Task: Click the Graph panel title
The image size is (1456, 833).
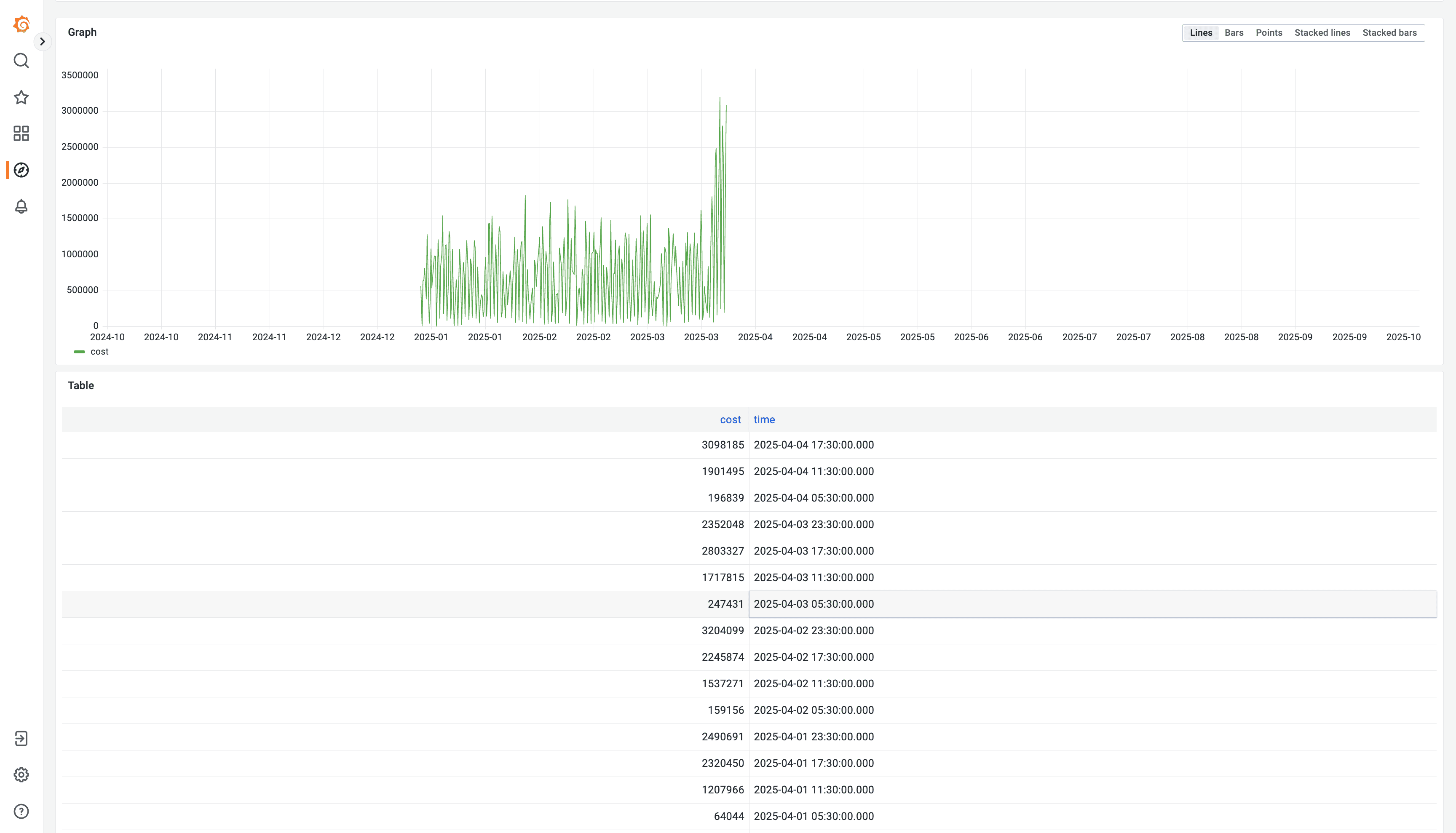Action: pyautogui.click(x=82, y=32)
